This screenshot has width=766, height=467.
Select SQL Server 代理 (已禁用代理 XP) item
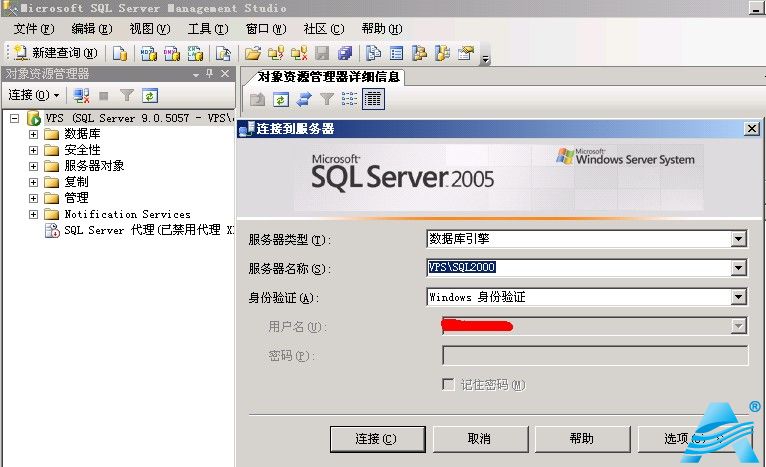(x=149, y=230)
